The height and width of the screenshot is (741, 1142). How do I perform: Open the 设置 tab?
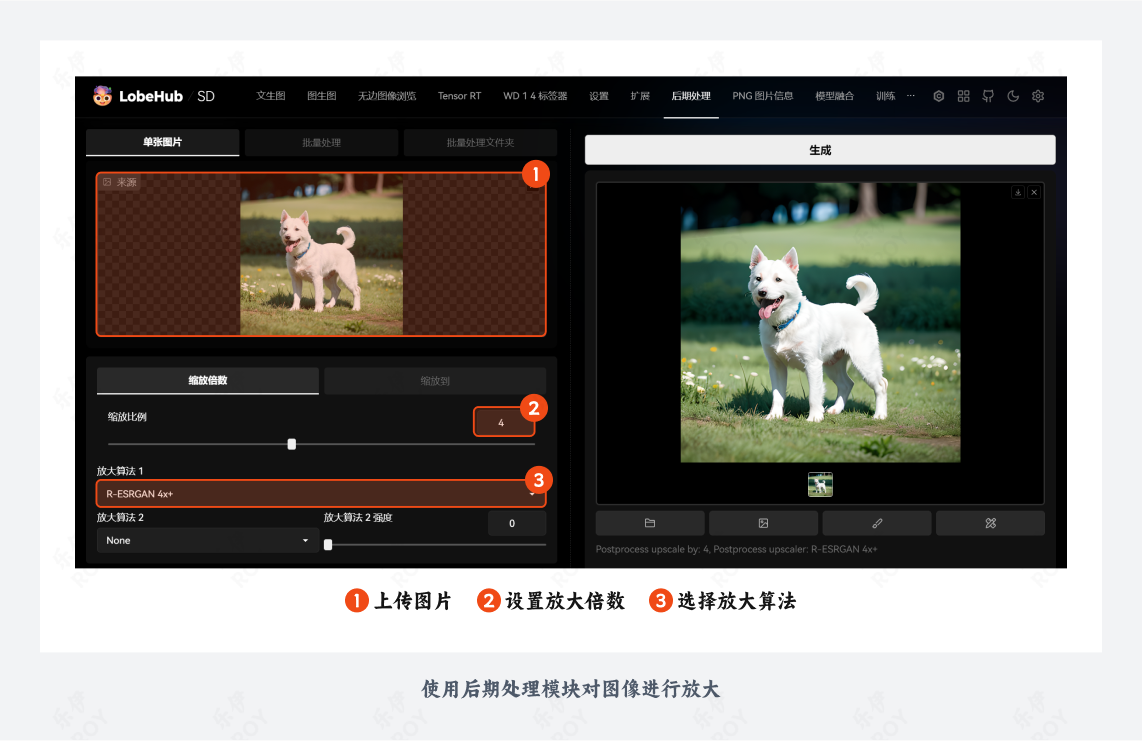click(x=599, y=96)
